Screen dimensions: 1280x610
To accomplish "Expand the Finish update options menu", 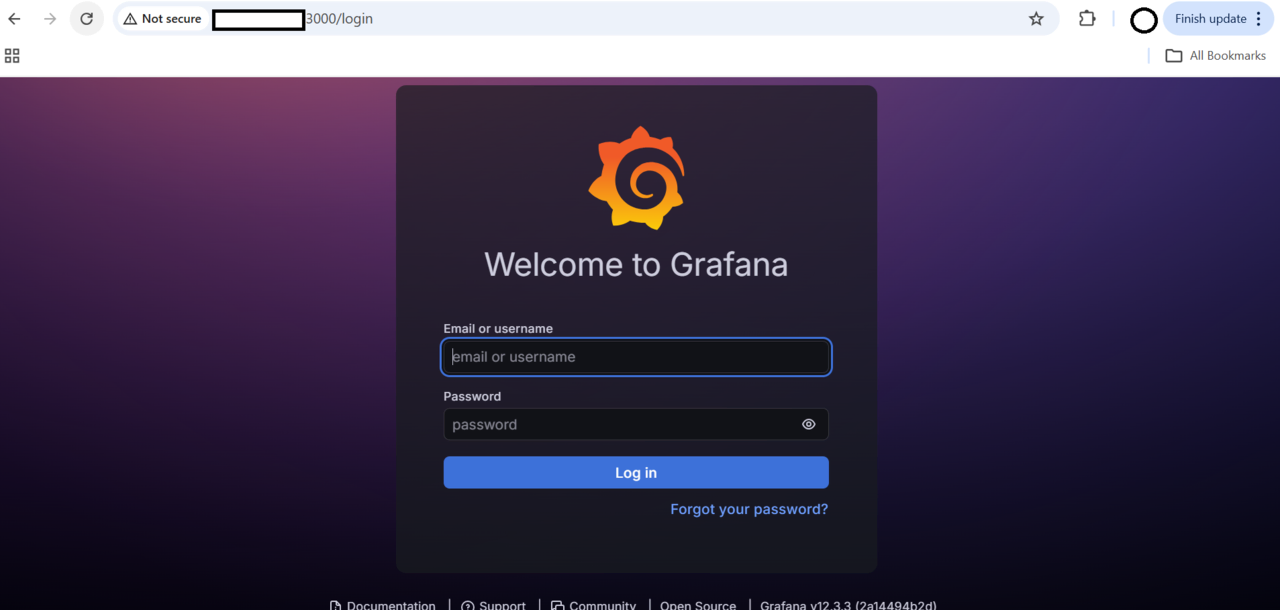I will pyautogui.click(x=1211, y=18).
